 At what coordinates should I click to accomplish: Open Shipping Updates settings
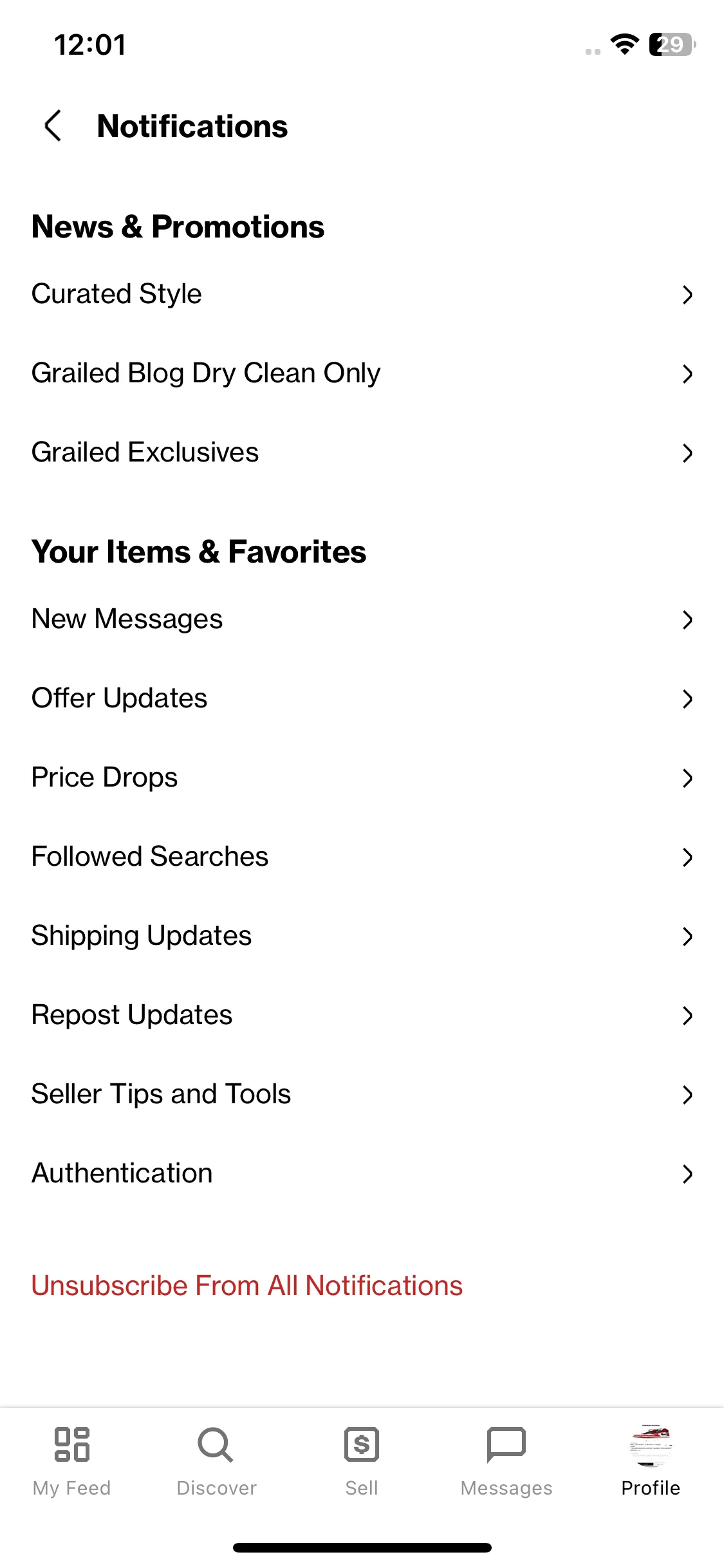[362, 936]
